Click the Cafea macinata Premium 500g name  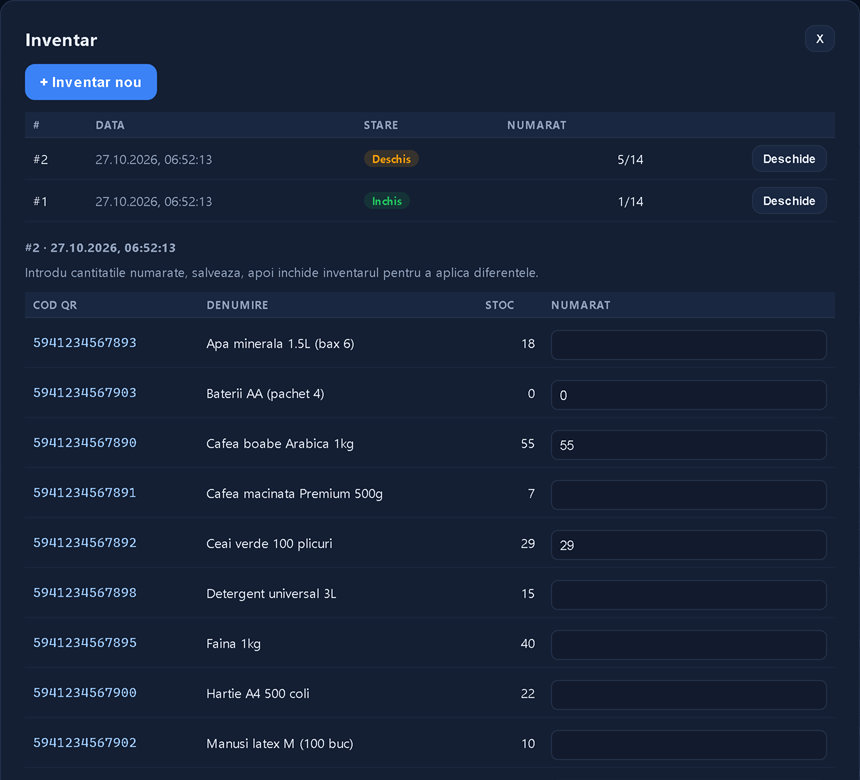[295, 494]
